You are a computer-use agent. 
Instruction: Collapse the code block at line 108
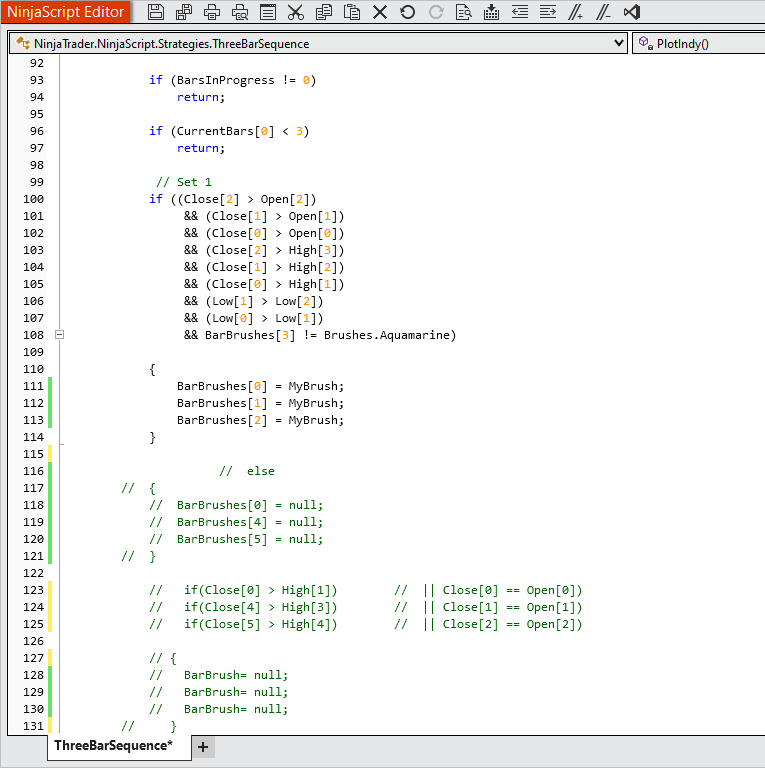(x=59, y=335)
